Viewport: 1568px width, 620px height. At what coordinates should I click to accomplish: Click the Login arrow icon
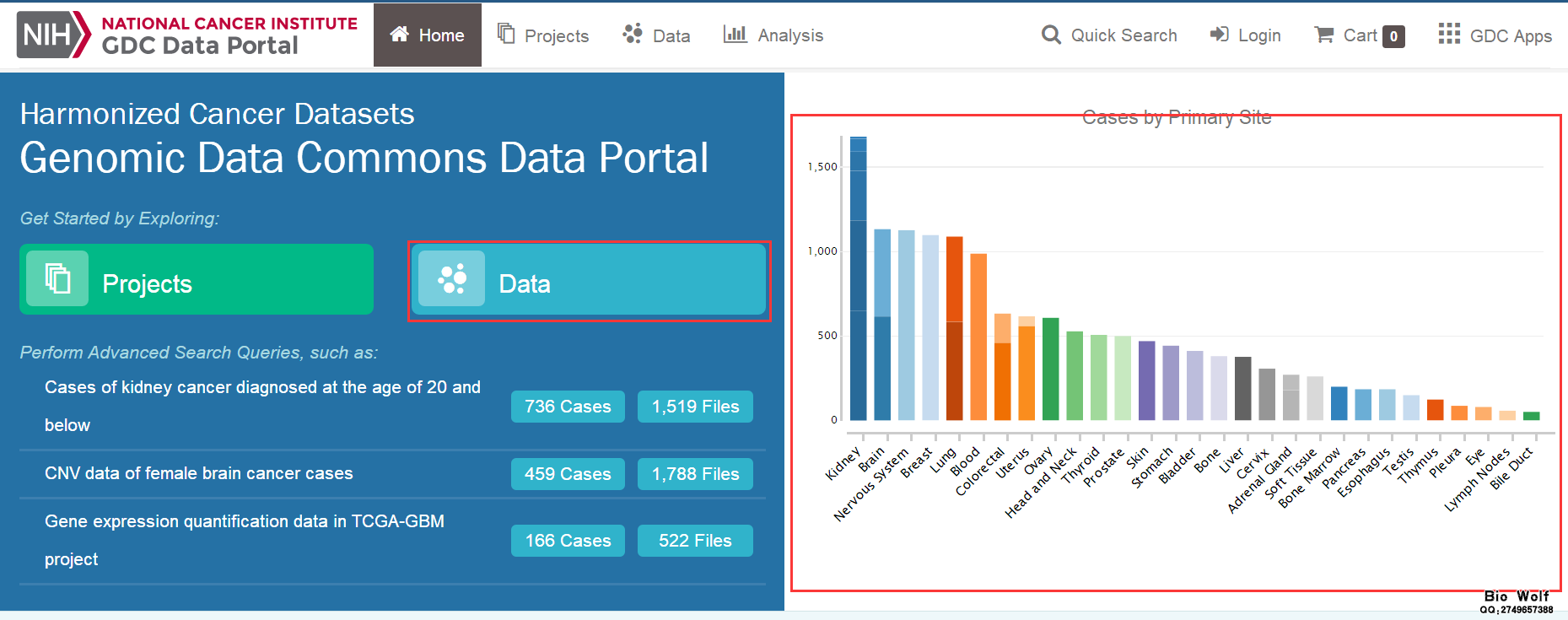pyautogui.click(x=1220, y=35)
